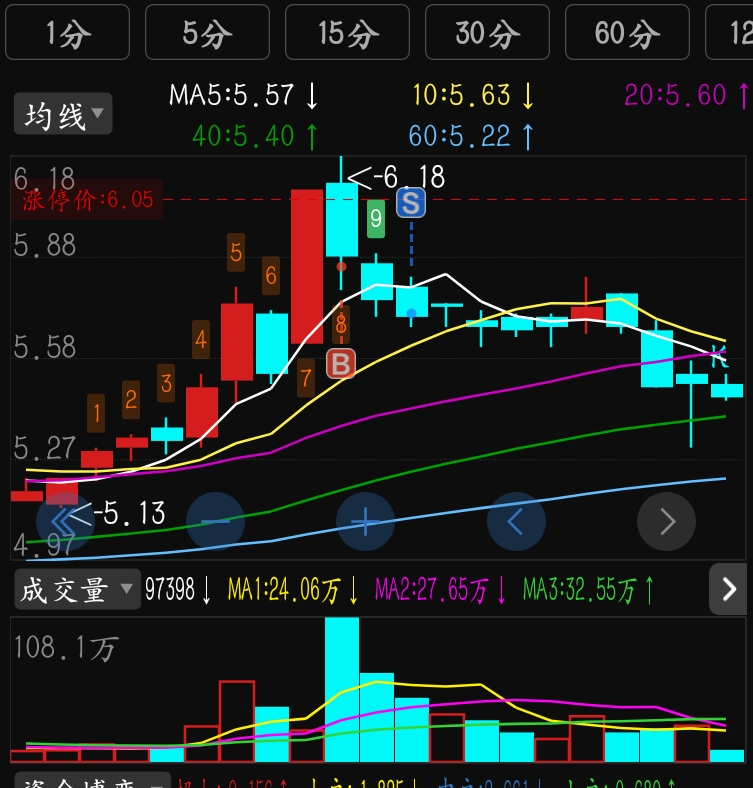The height and width of the screenshot is (788, 753).
Task: Tap the tallest cyan volume bar
Action: [x=342, y=690]
